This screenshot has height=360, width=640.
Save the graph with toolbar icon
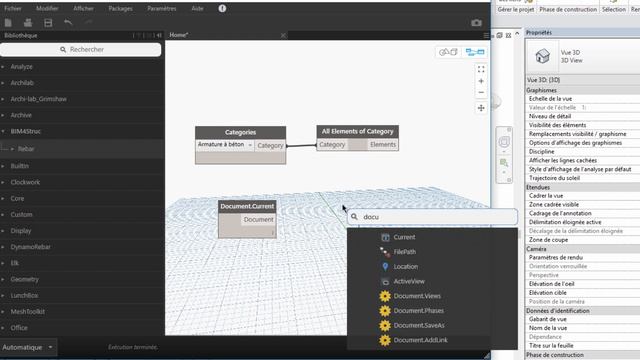[48, 23]
